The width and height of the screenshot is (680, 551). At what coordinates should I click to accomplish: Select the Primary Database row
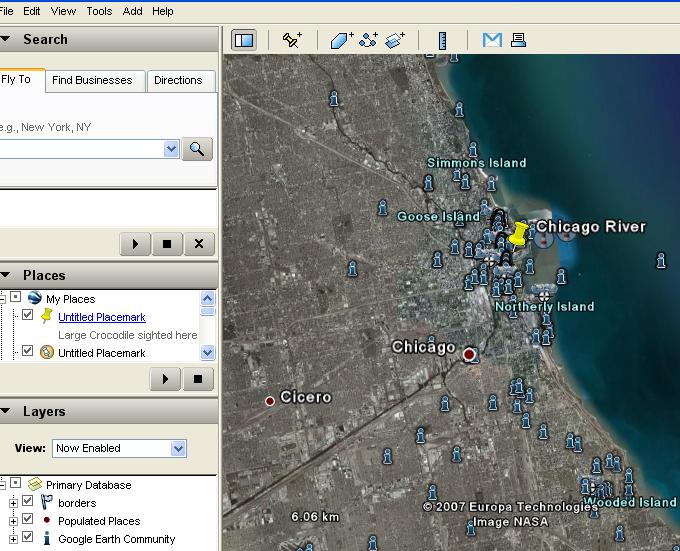click(x=88, y=485)
